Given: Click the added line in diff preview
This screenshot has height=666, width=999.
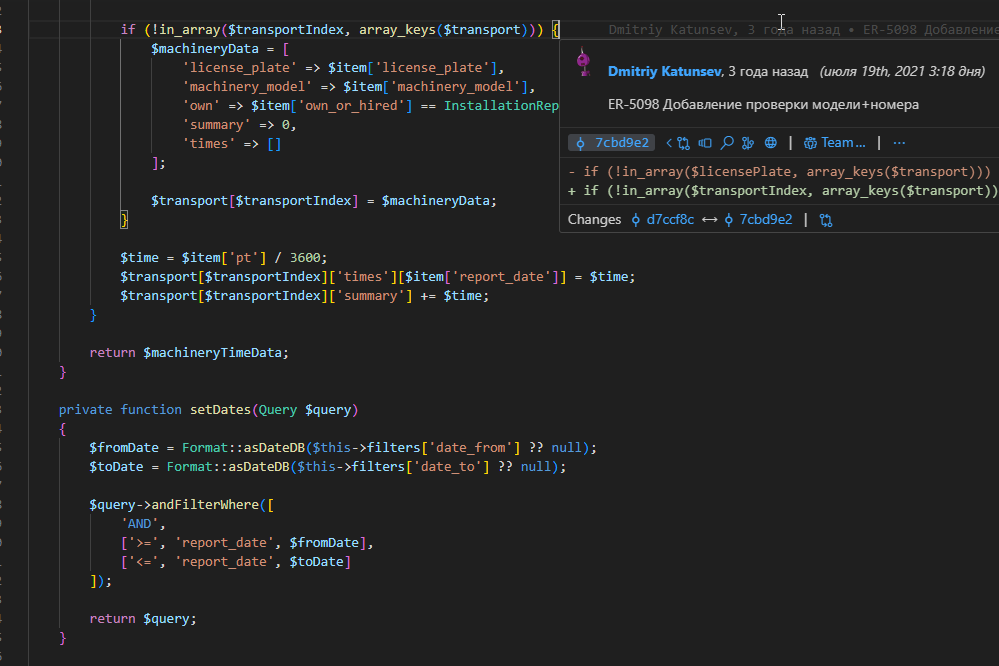Looking at the screenshot, I should [x=782, y=191].
